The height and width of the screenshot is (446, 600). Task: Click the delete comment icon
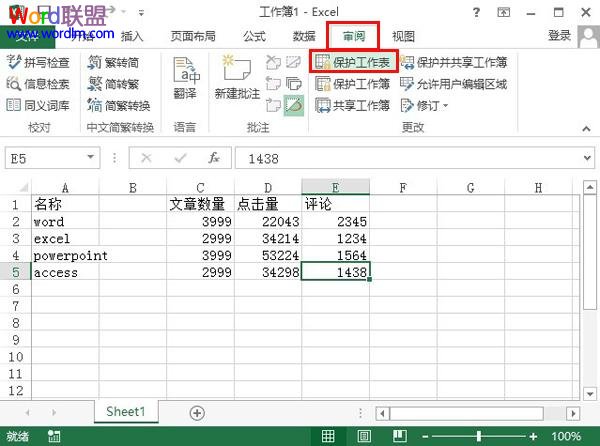273,62
